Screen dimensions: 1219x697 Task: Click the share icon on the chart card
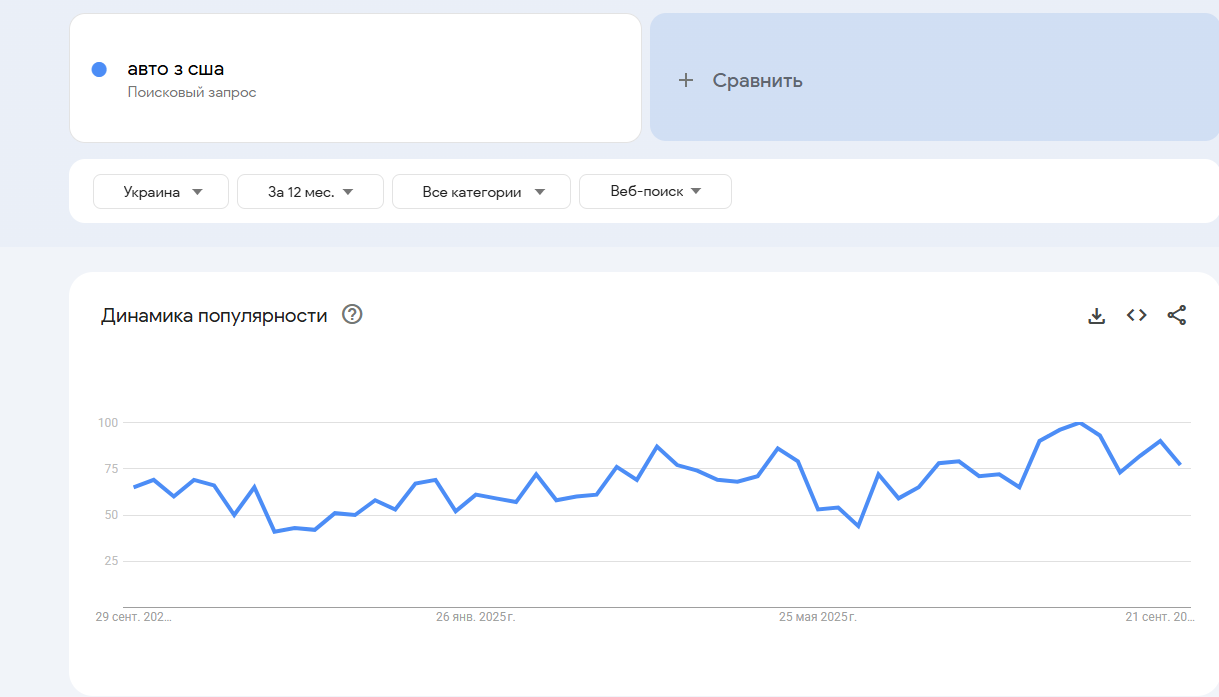pos(1176,315)
